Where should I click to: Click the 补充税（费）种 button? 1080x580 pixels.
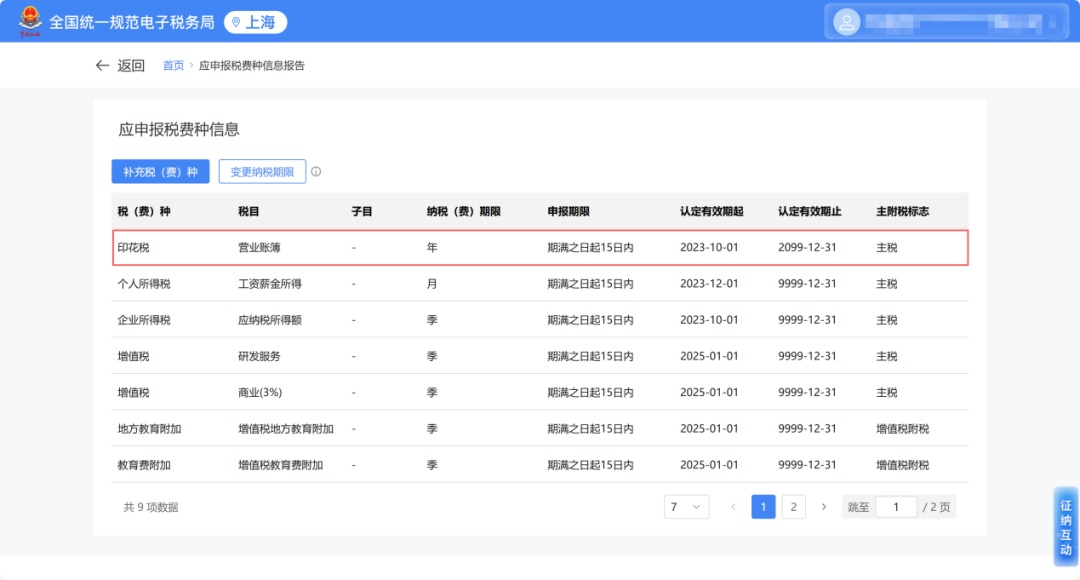click(160, 172)
